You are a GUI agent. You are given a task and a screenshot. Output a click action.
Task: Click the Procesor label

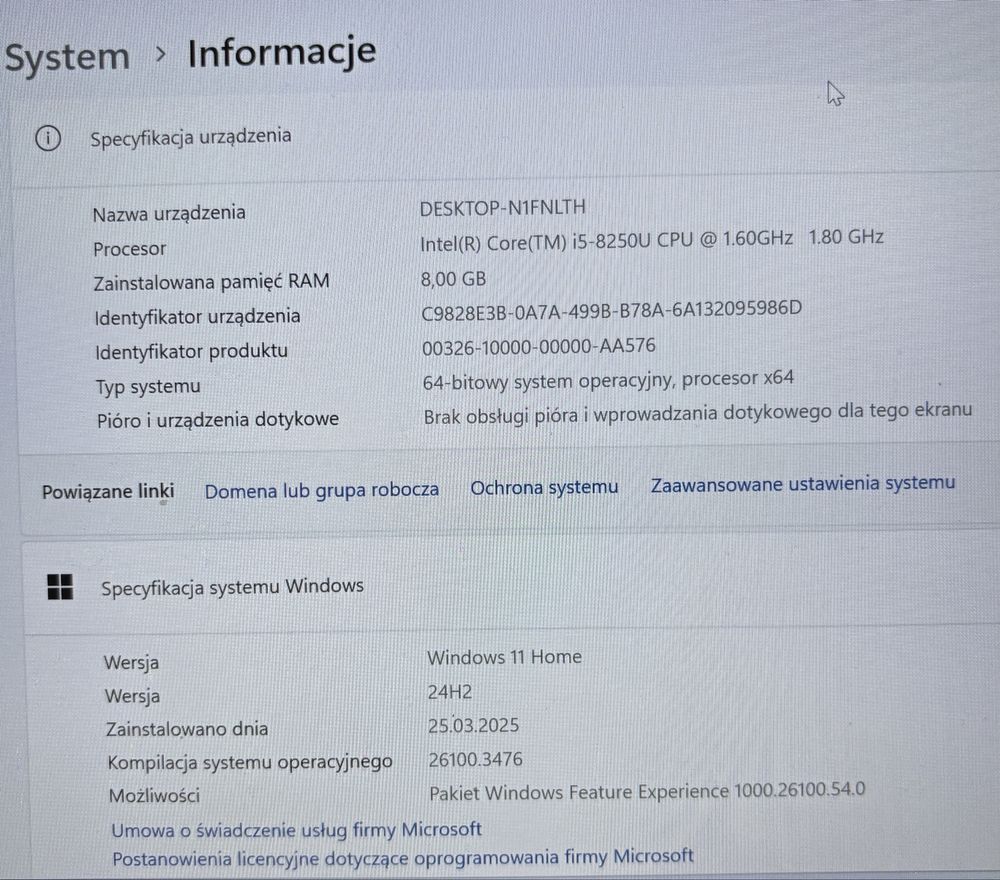[129, 249]
